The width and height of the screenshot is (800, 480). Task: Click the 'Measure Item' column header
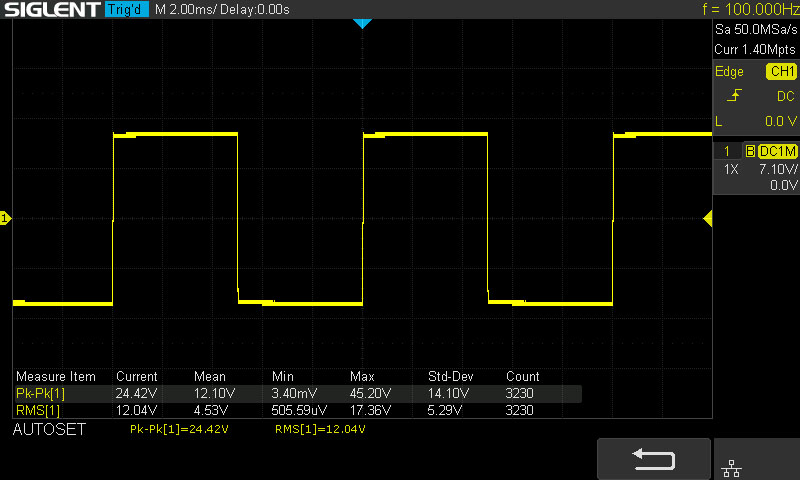pos(56,376)
